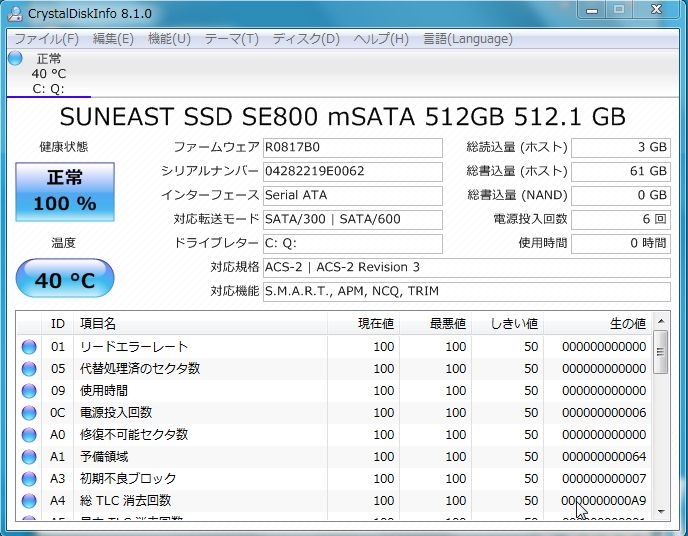688x536 pixels.
Task: Open the 編集(E) menu
Action: pyautogui.click(x=113, y=39)
